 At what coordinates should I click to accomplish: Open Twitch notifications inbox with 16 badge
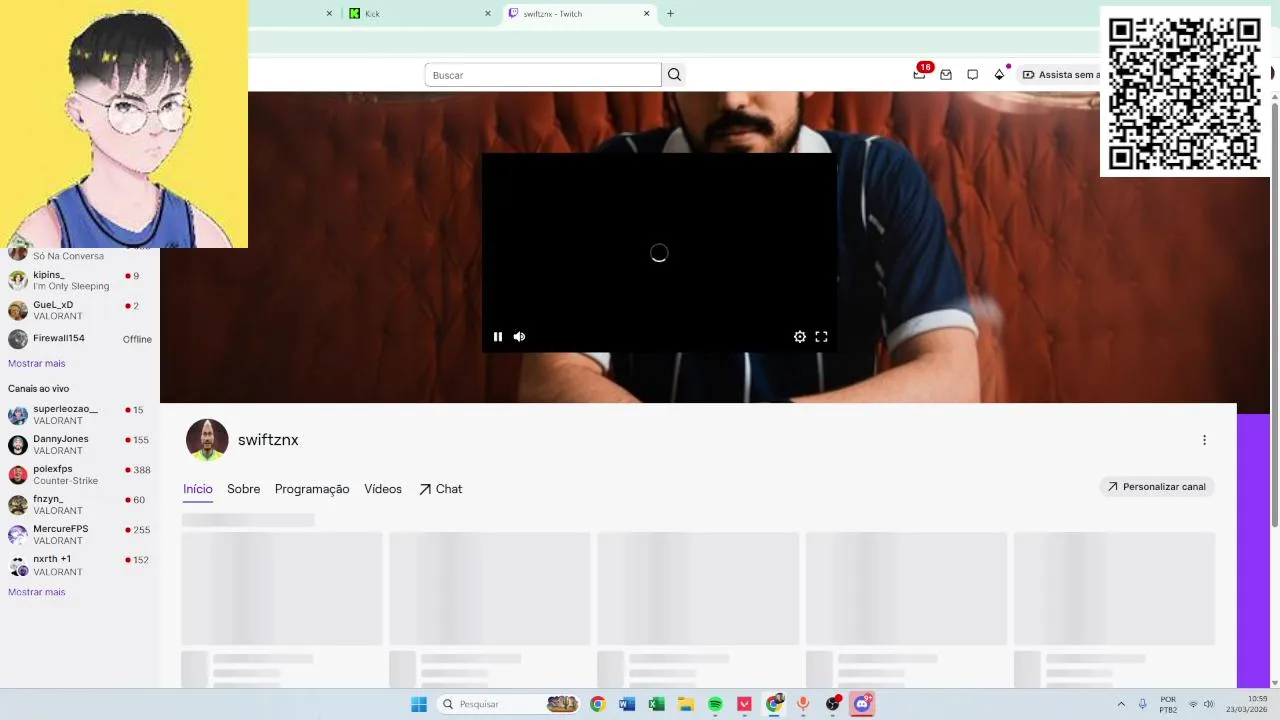pos(920,74)
